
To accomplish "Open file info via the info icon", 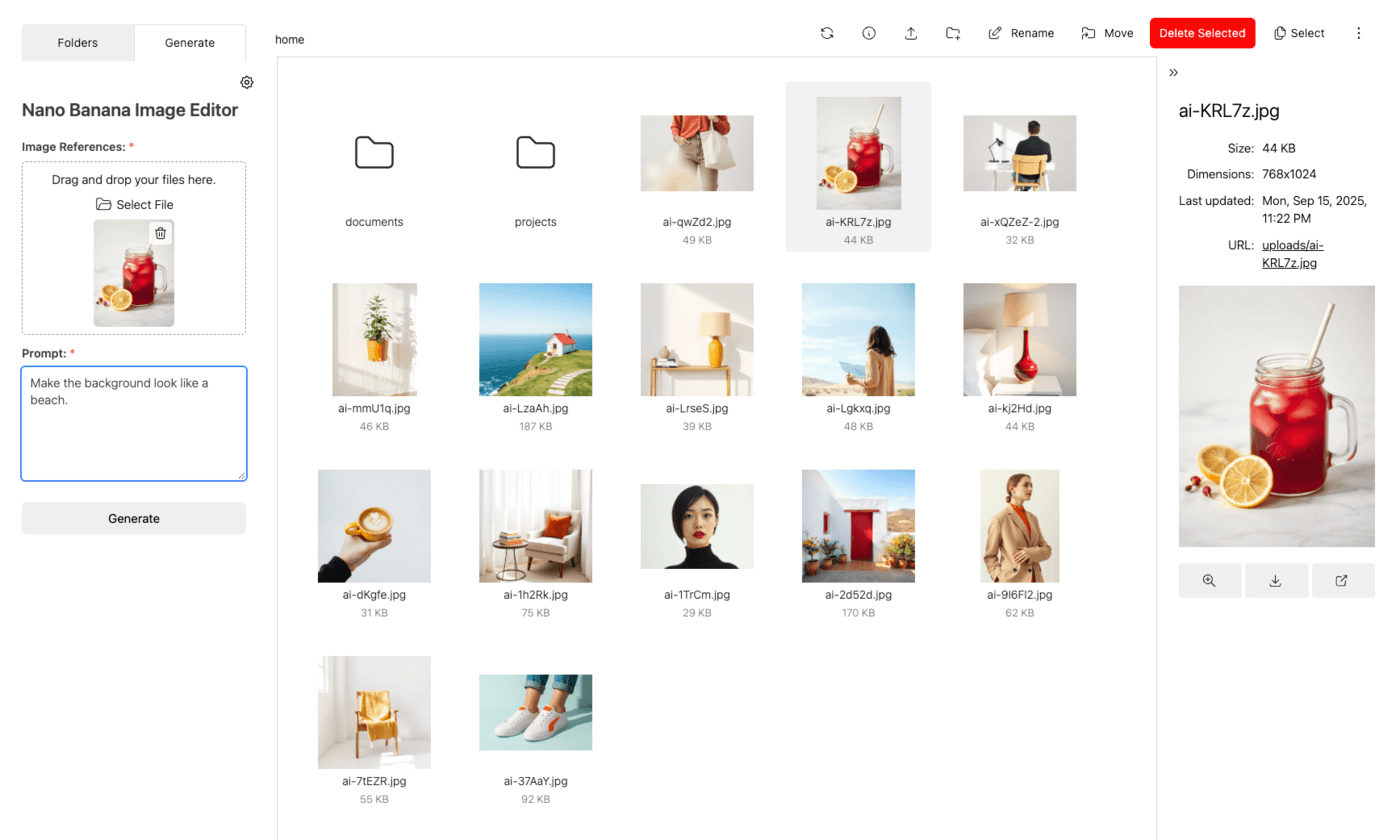I will tap(869, 32).
